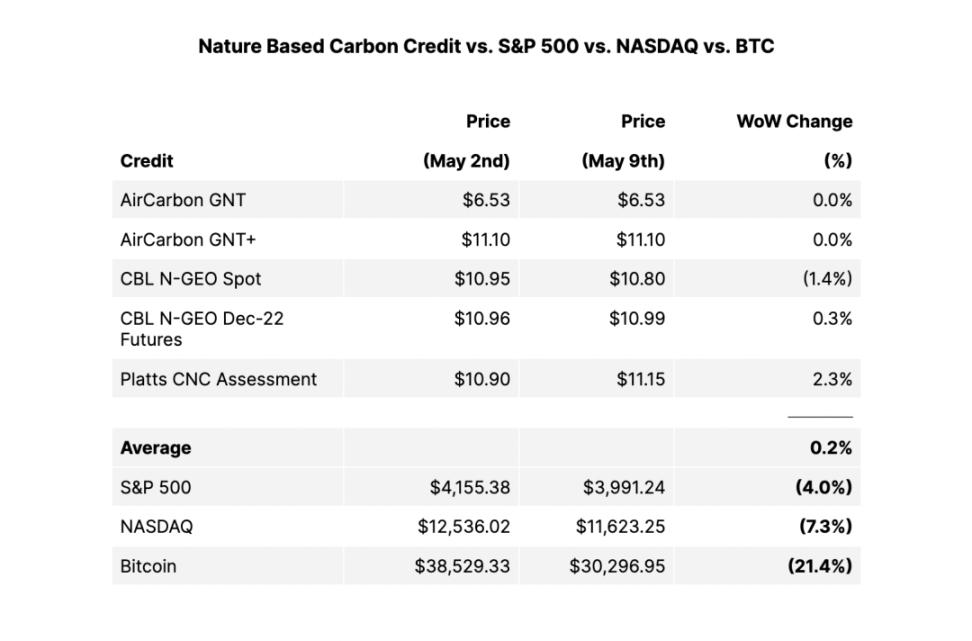The width and height of the screenshot is (972, 641).
Task: Click the Platts CNC Assessment row label
Action: [x=218, y=379]
